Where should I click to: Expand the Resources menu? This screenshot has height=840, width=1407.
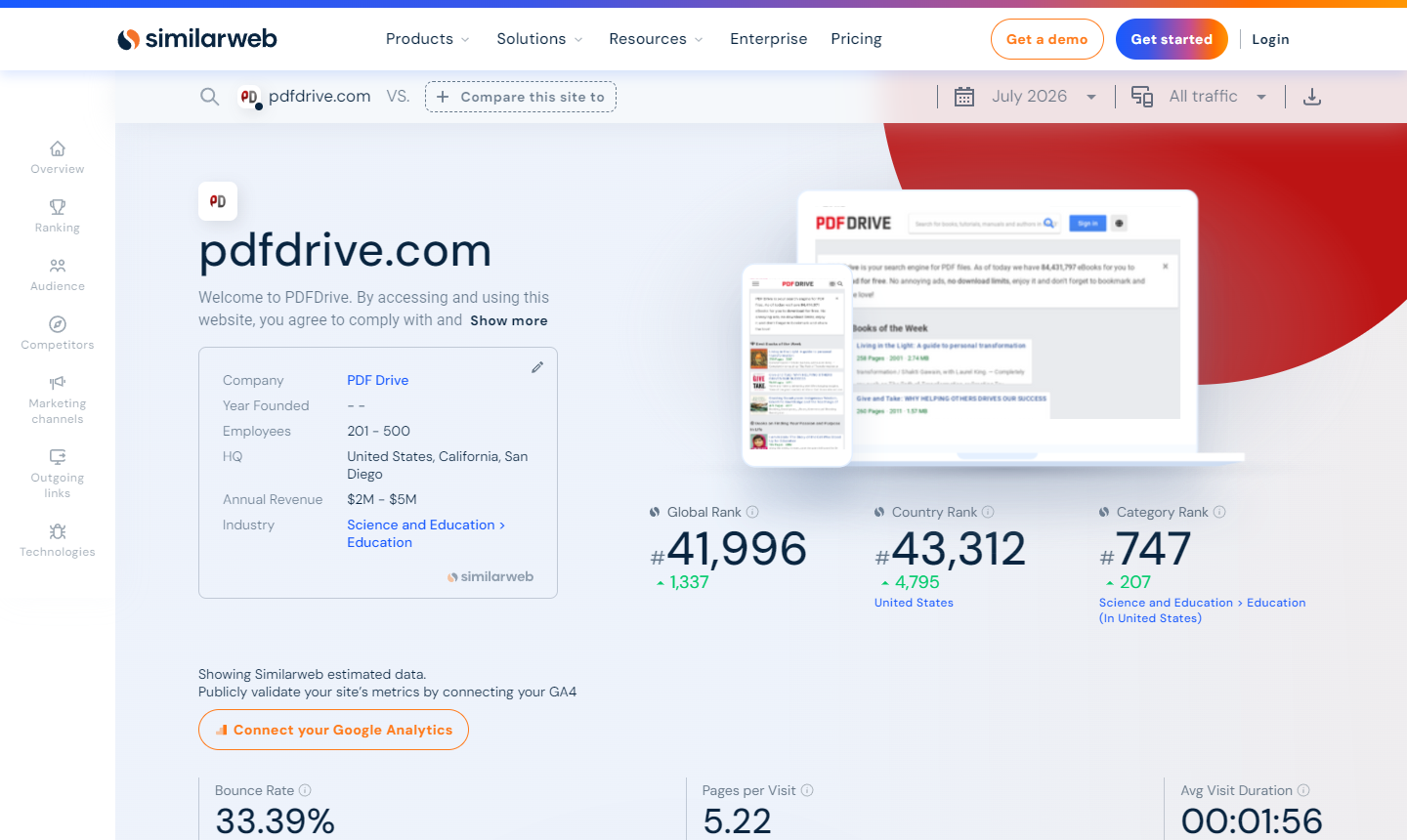click(x=656, y=39)
